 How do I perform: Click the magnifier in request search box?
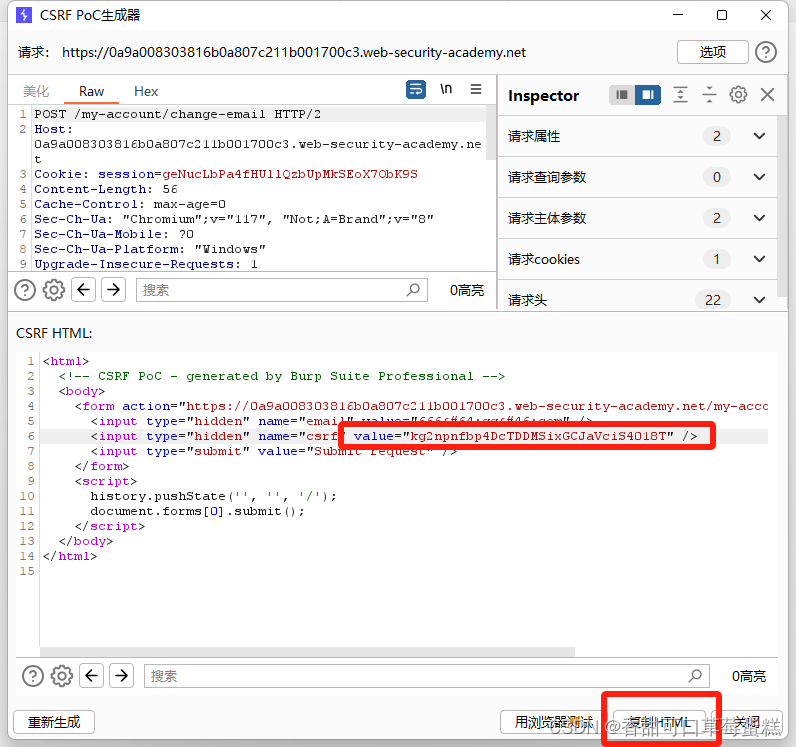point(413,290)
